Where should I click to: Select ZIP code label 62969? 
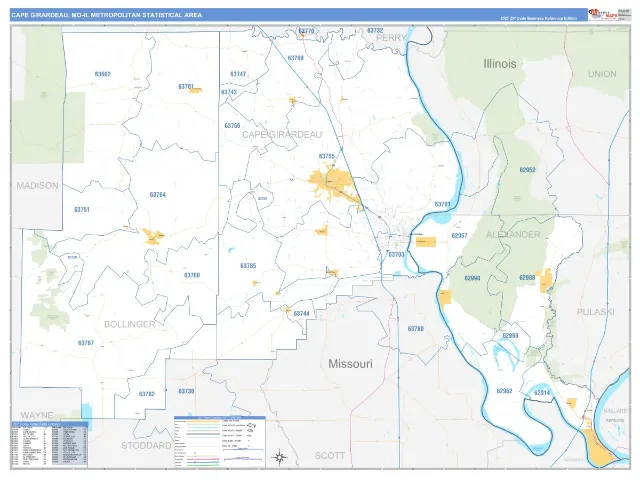coord(510,336)
